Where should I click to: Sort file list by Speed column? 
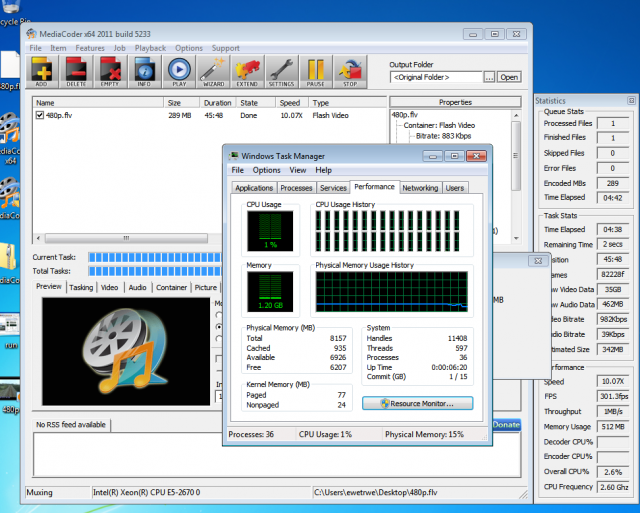[290, 103]
